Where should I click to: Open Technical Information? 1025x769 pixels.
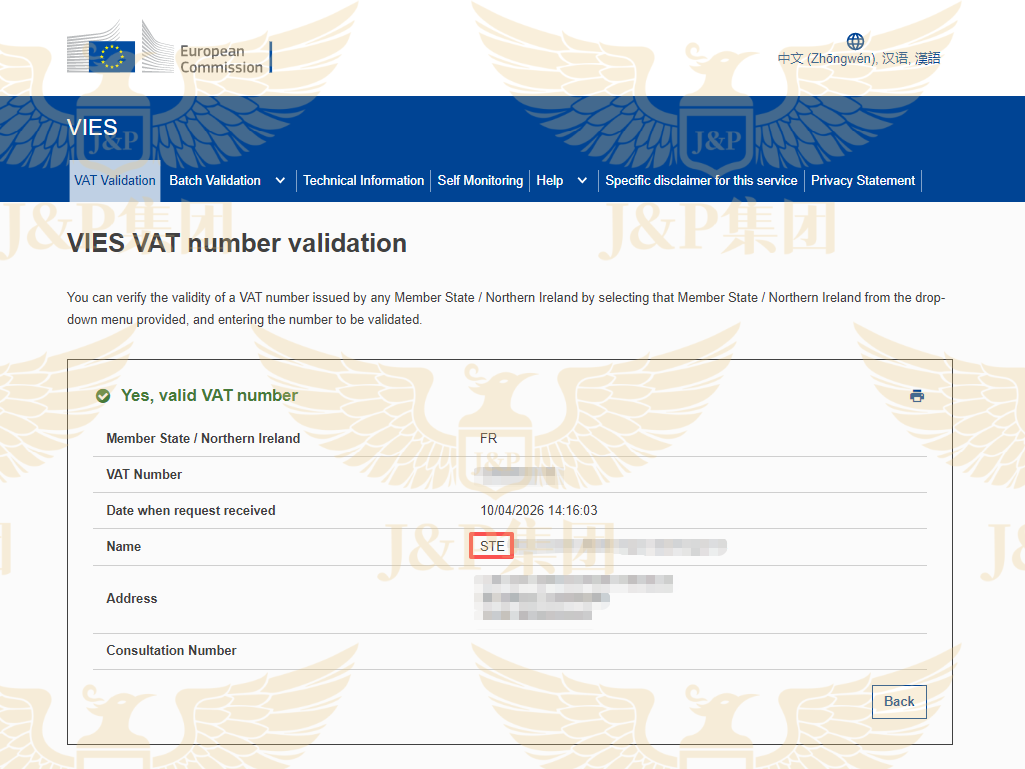[363, 180]
